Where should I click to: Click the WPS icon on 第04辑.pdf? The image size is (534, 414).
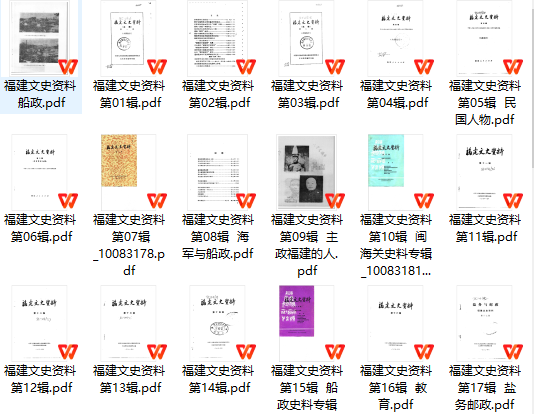pos(424,67)
